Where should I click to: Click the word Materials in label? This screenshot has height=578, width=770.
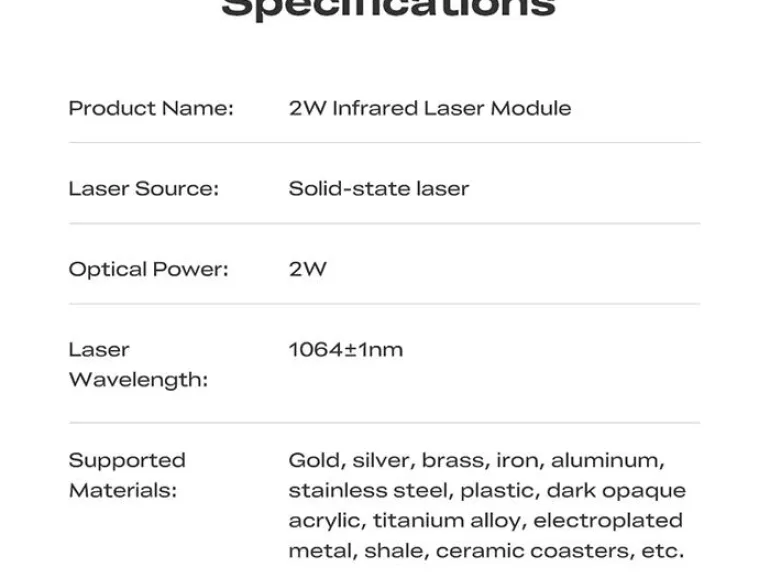[123, 491]
